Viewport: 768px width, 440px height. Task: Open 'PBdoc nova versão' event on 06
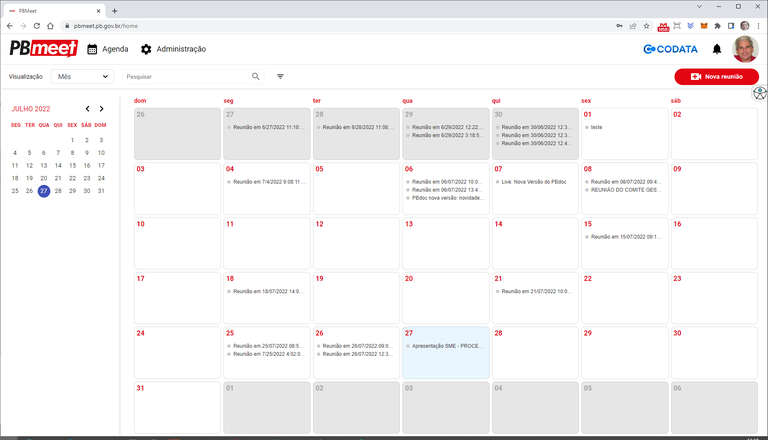coord(448,198)
